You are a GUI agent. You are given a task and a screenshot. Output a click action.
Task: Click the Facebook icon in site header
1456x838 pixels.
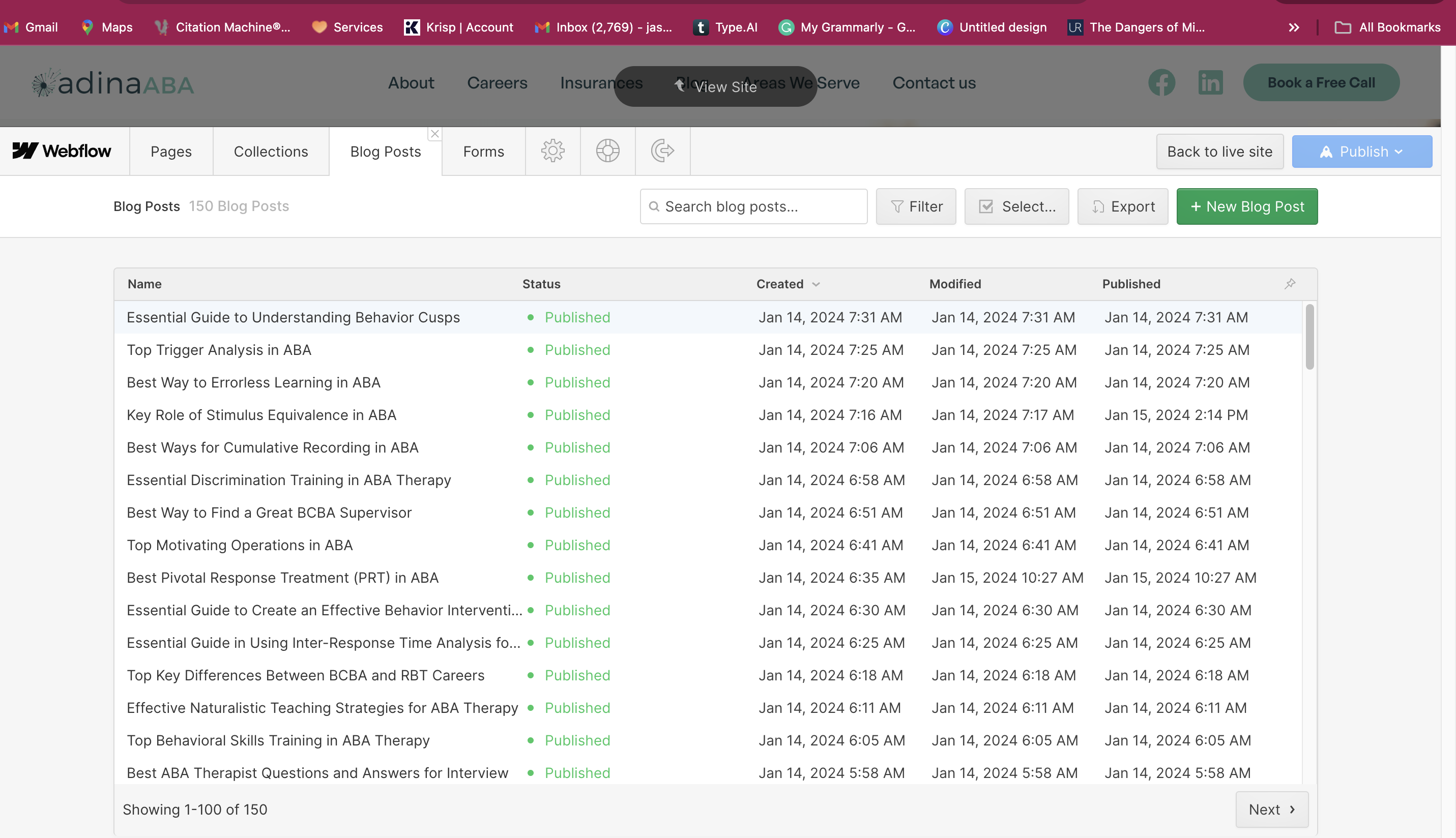[1161, 83]
